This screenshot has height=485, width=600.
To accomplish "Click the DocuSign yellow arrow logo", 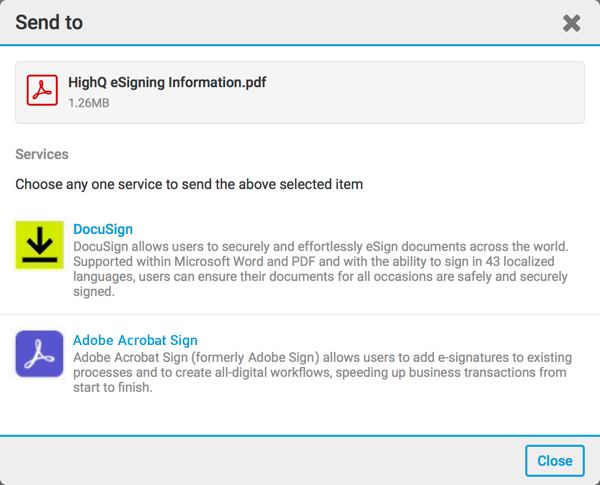I will pyautogui.click(x=40, y=246).
